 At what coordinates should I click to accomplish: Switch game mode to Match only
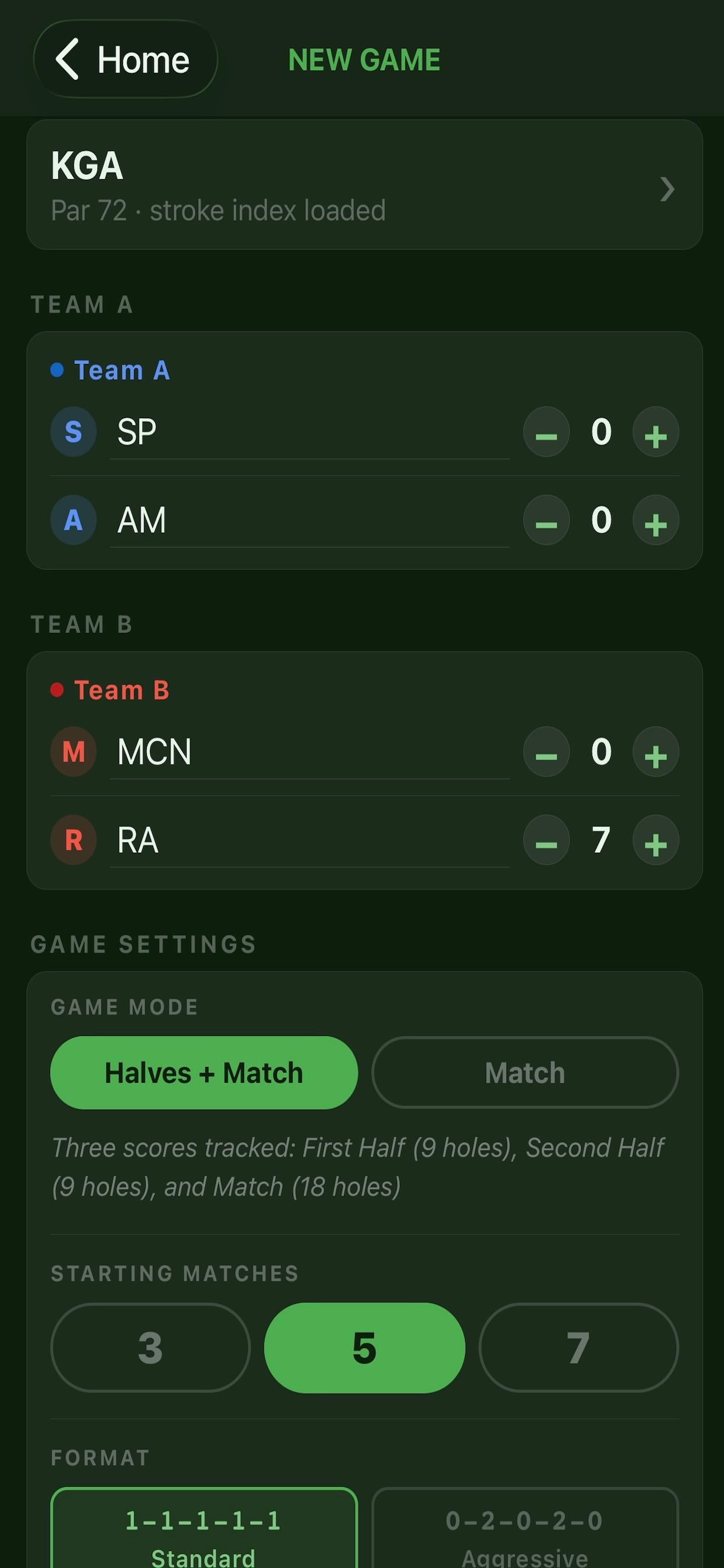click(525, 1073)
